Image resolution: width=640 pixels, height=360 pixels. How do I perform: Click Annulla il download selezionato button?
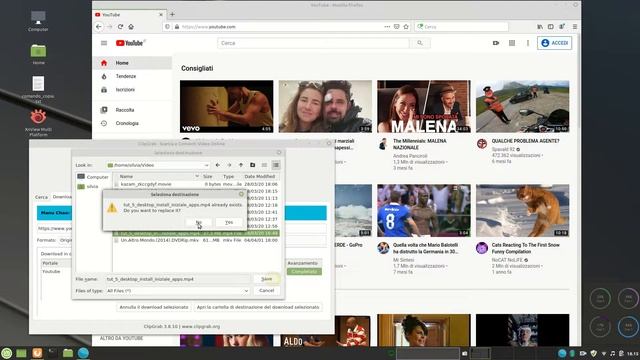point(154,307)
